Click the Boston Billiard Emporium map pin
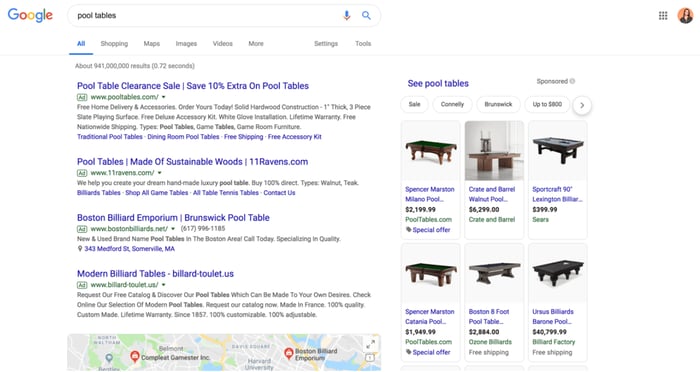This screenshot has height=372, width=700. point(289,353)
